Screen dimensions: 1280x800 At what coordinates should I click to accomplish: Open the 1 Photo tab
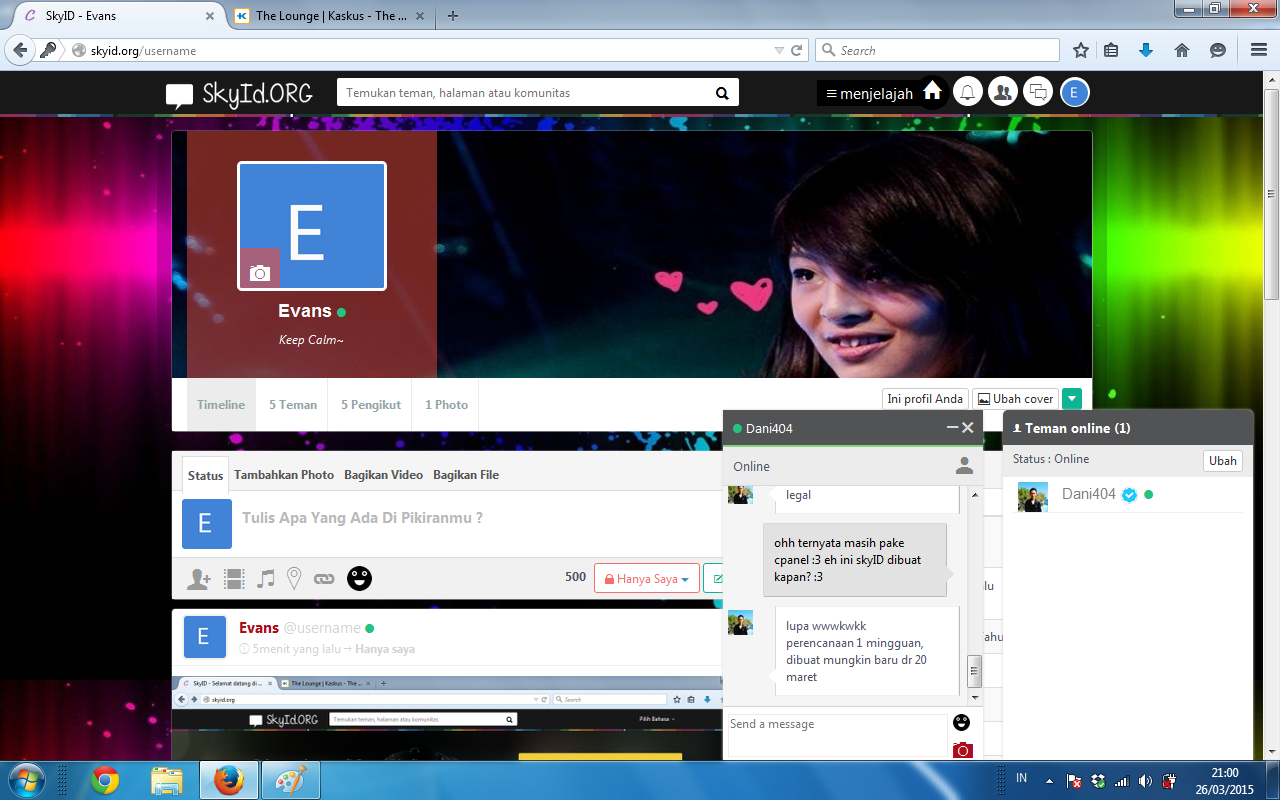point(447,405)
